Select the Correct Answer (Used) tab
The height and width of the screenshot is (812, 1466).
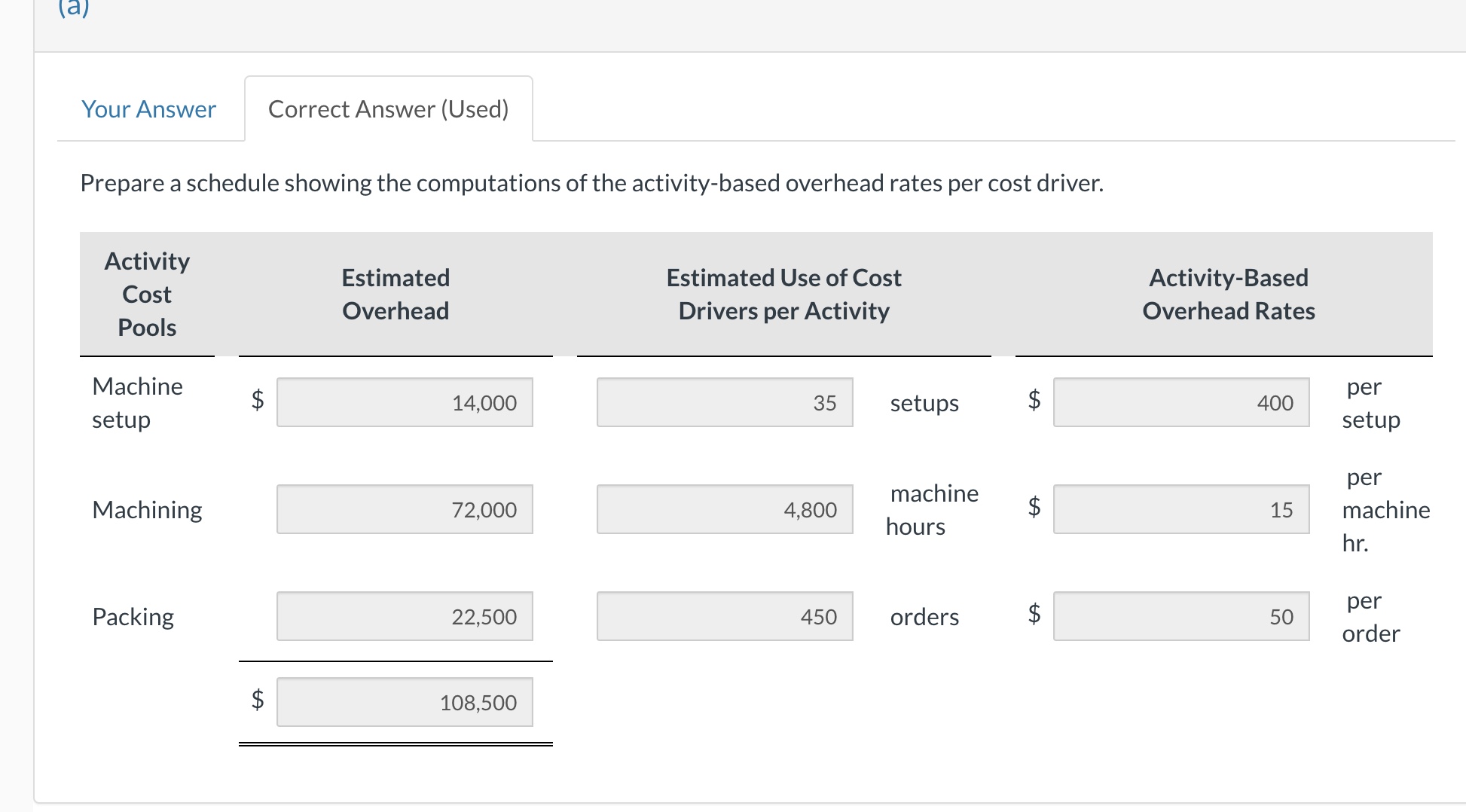[388, 109]
